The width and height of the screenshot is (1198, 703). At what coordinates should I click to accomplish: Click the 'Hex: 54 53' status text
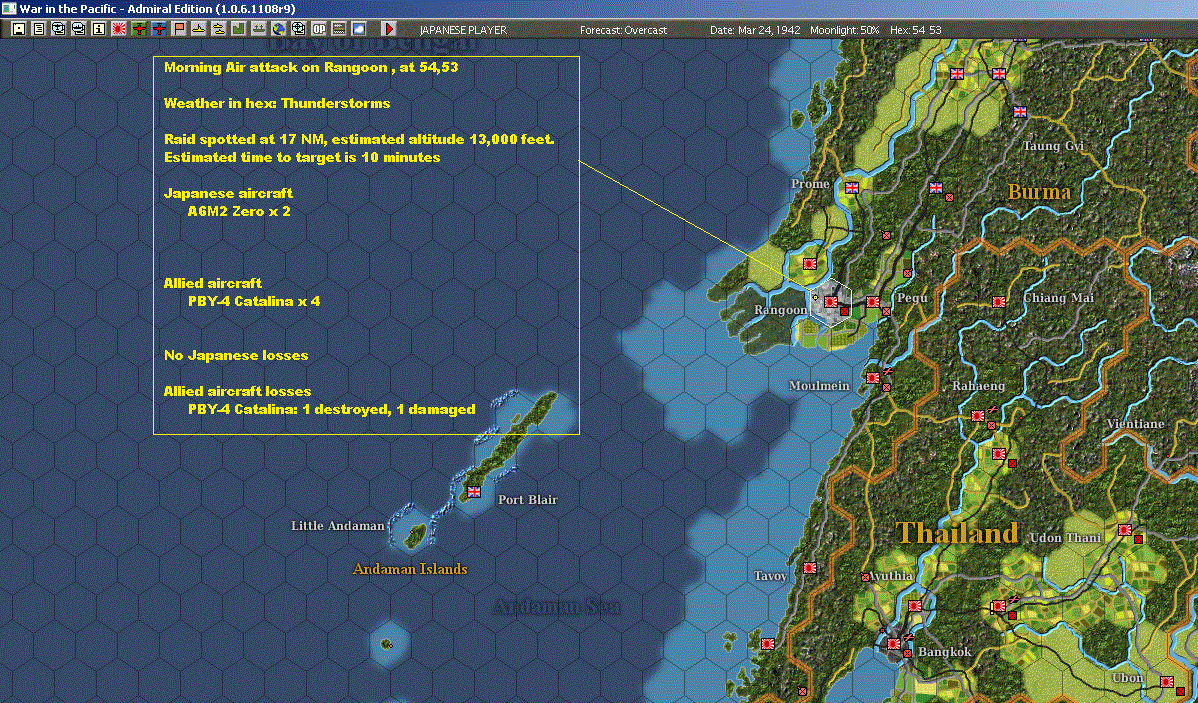pos(915,30)
